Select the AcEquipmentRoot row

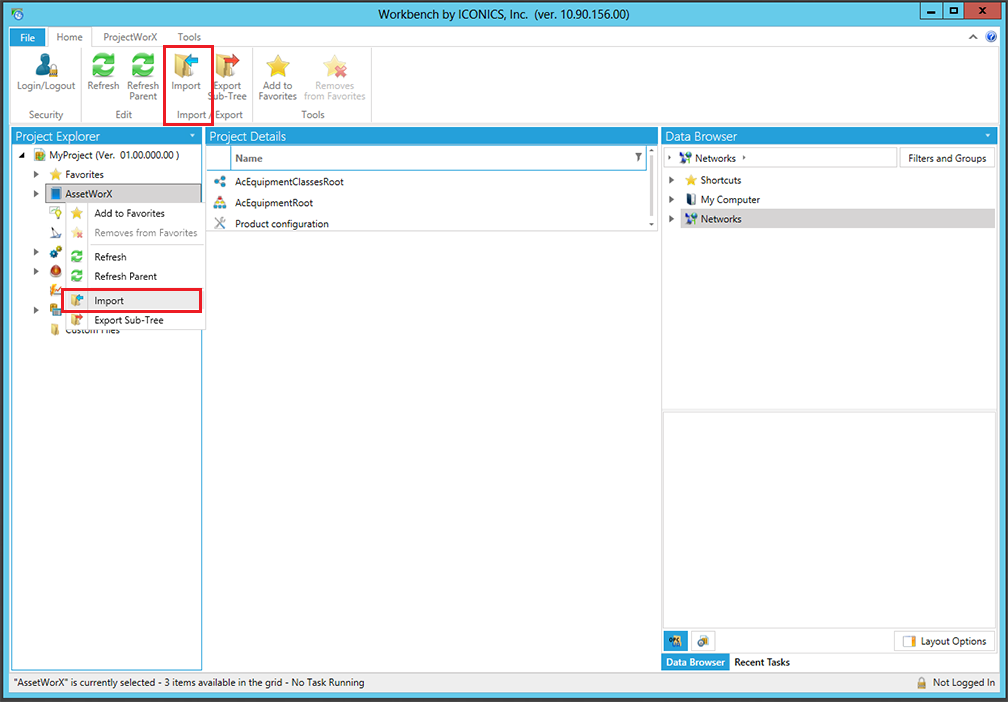[x=273, y=203]
